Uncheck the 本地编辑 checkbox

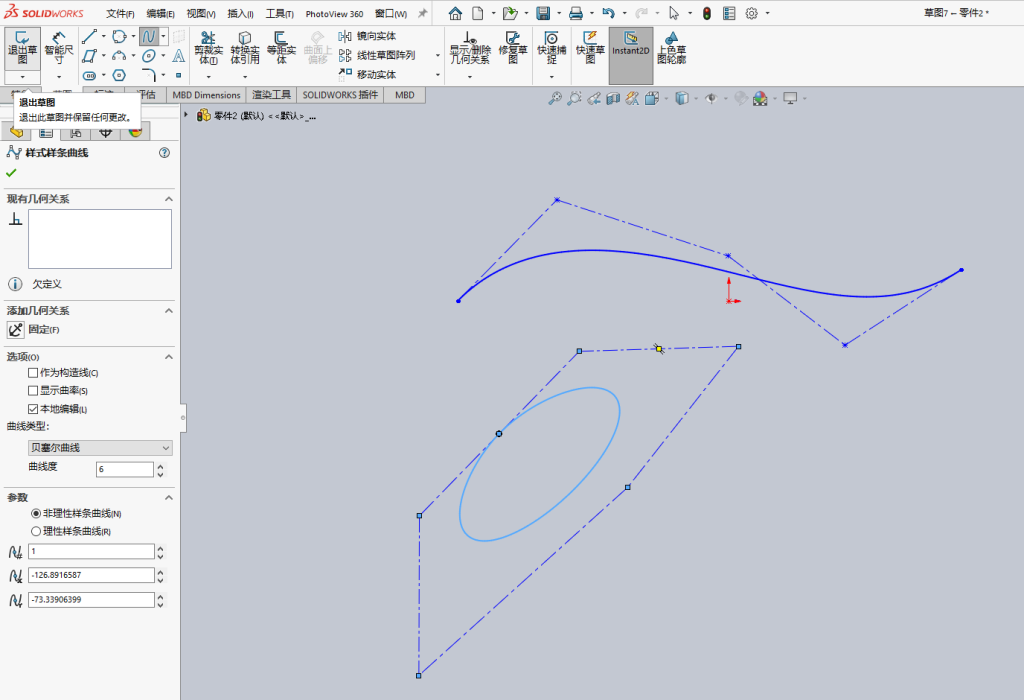click(33, 409)
